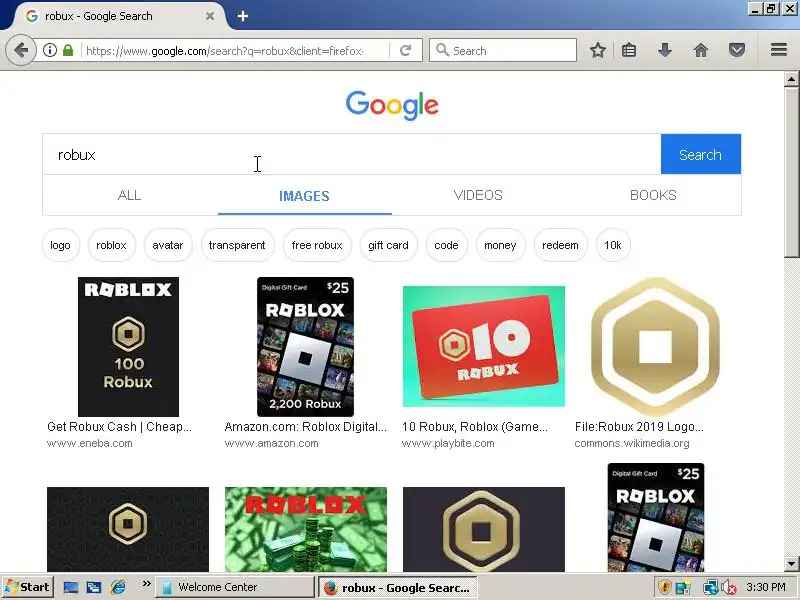Click the Google logo

[x=392, y=105]
